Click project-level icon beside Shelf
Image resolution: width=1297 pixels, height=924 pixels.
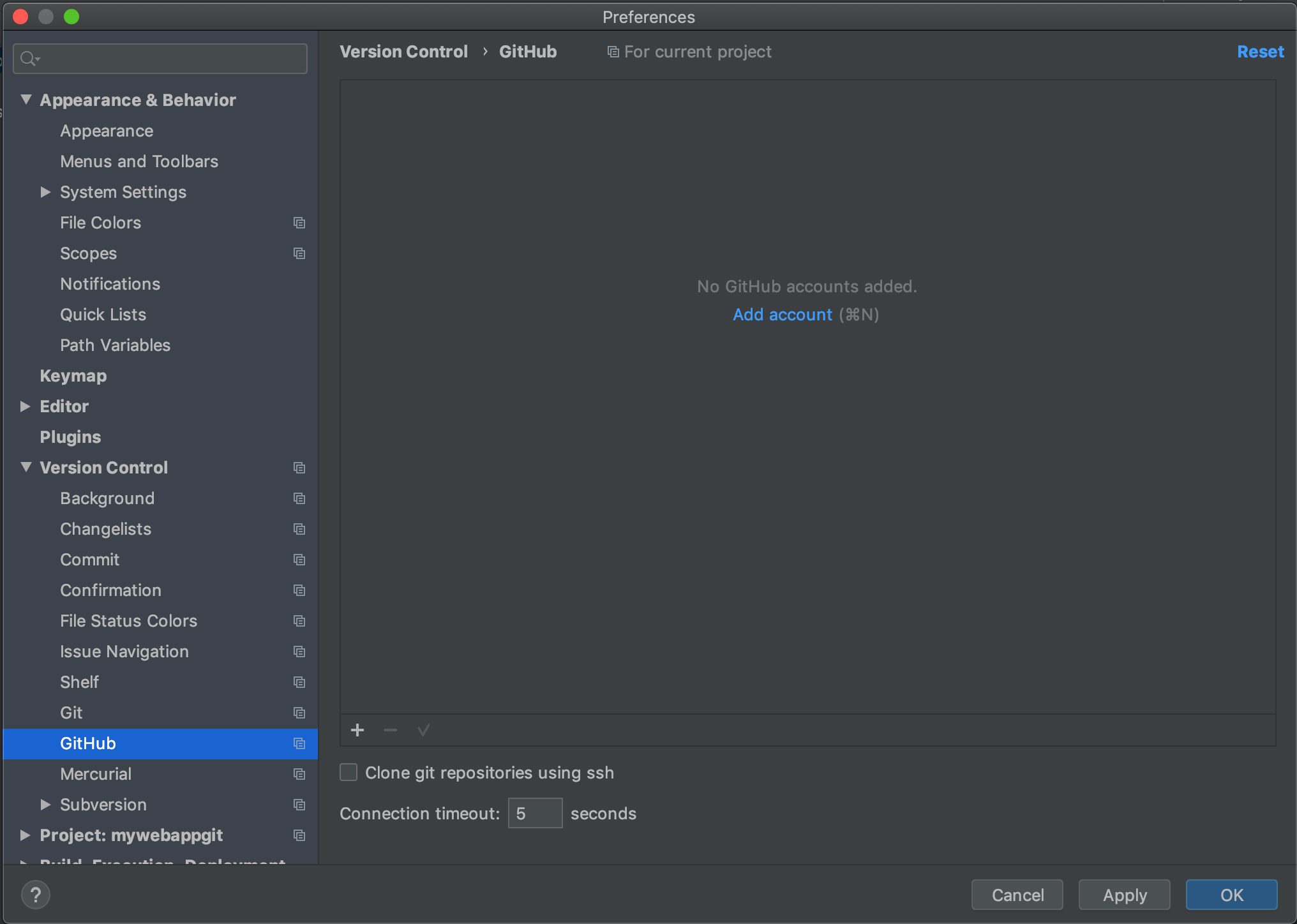tap(299, 682)
